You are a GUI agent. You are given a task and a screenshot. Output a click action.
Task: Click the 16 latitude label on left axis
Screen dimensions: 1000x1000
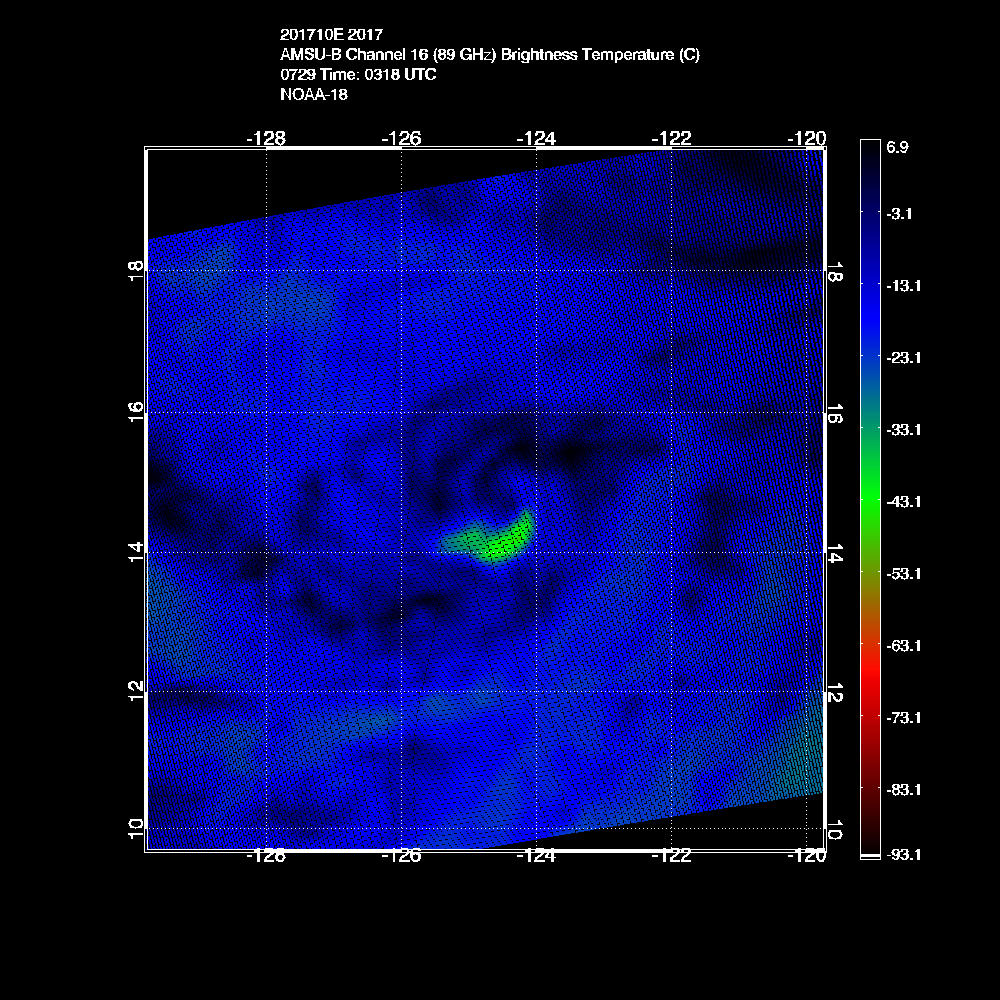[x=136, y=413]
